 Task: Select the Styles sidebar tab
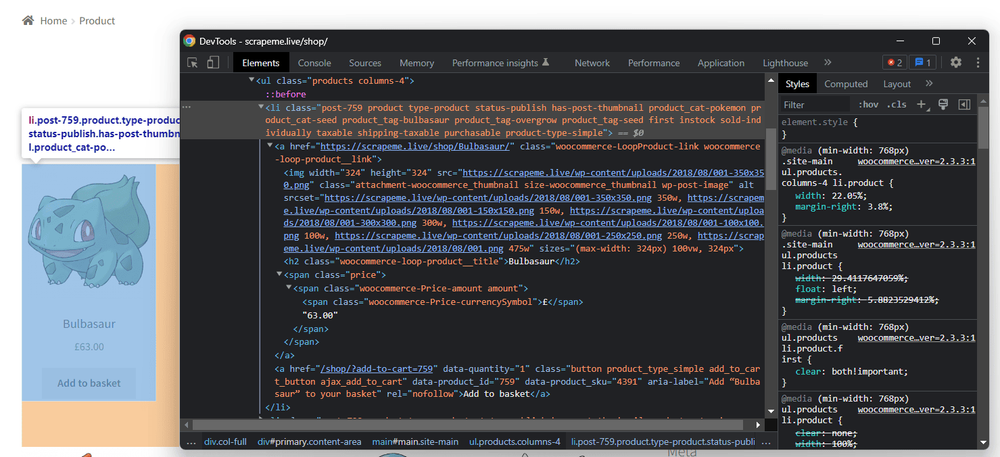[797, 83]
